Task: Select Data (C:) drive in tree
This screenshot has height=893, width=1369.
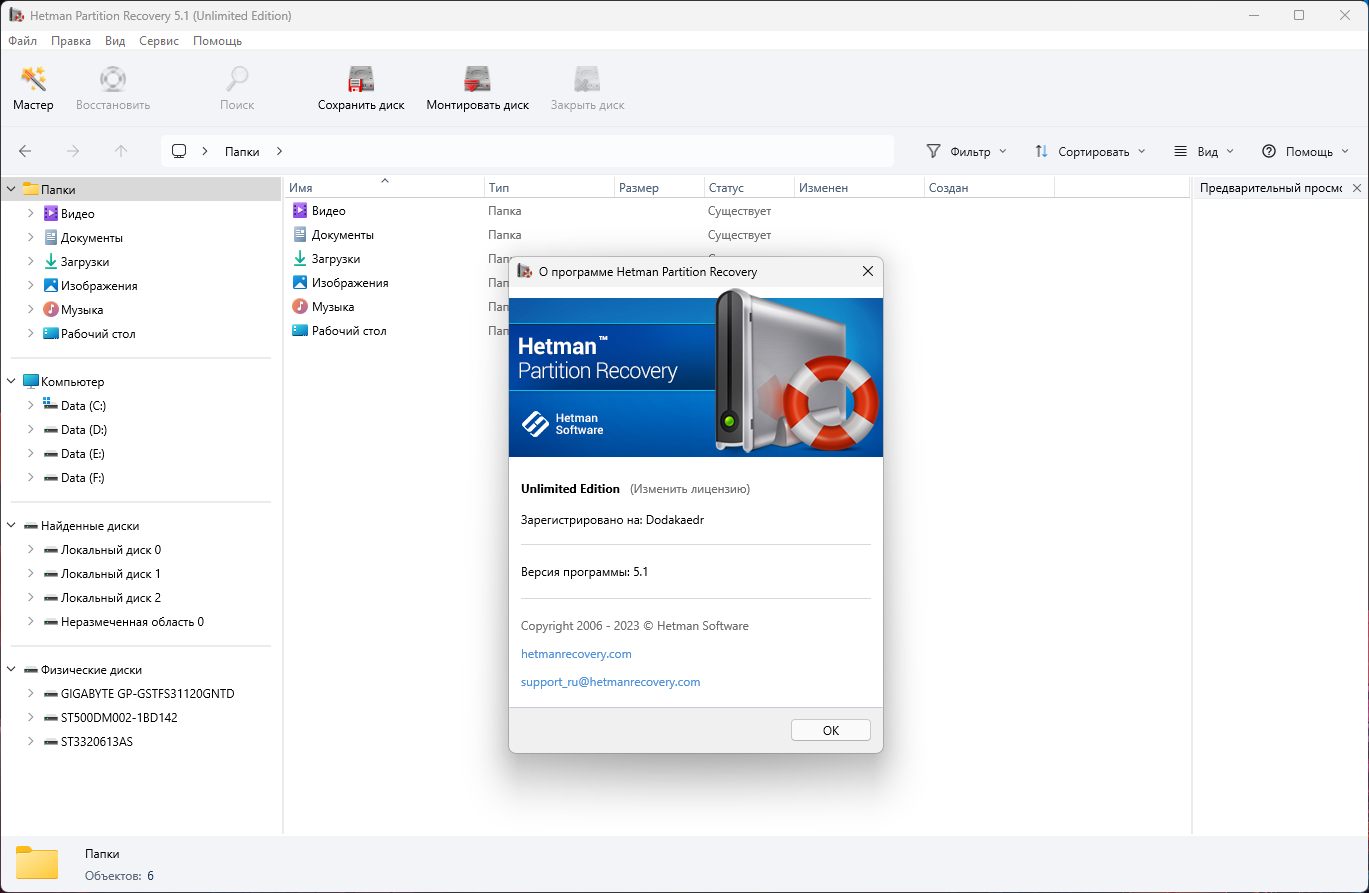Action: [83, 406]
